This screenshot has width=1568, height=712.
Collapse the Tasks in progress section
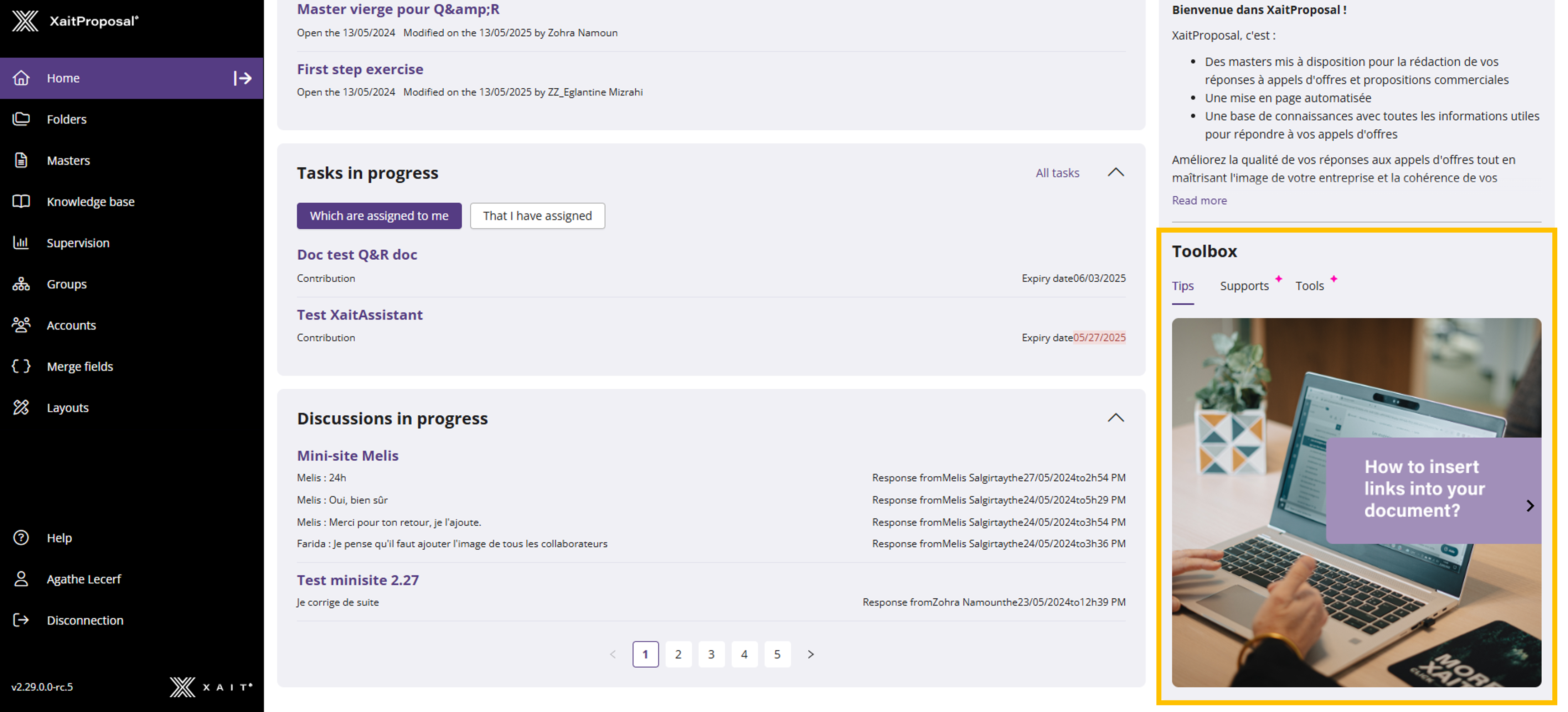coord(1115,173)
